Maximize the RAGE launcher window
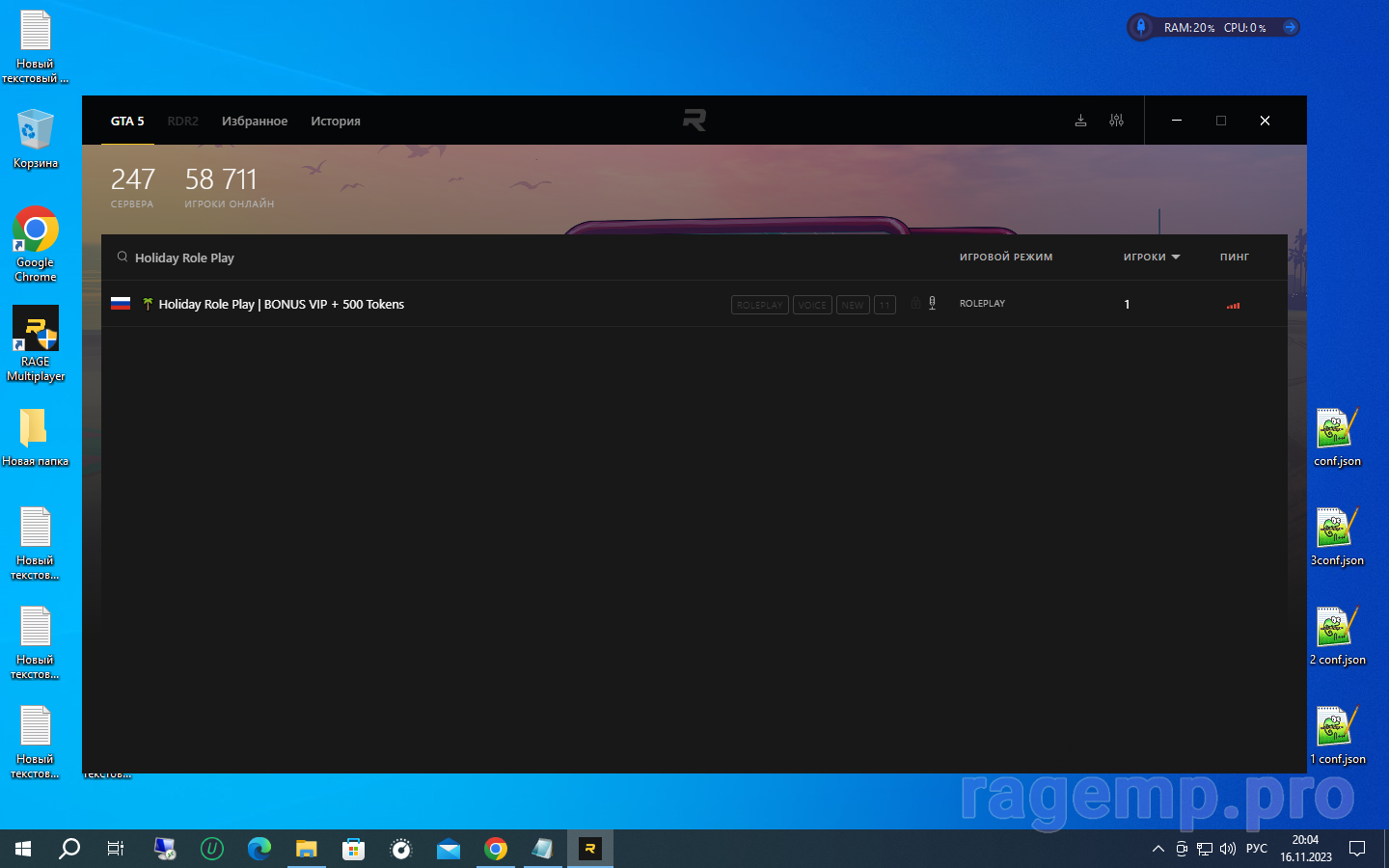 click(x=1221, y=121)
